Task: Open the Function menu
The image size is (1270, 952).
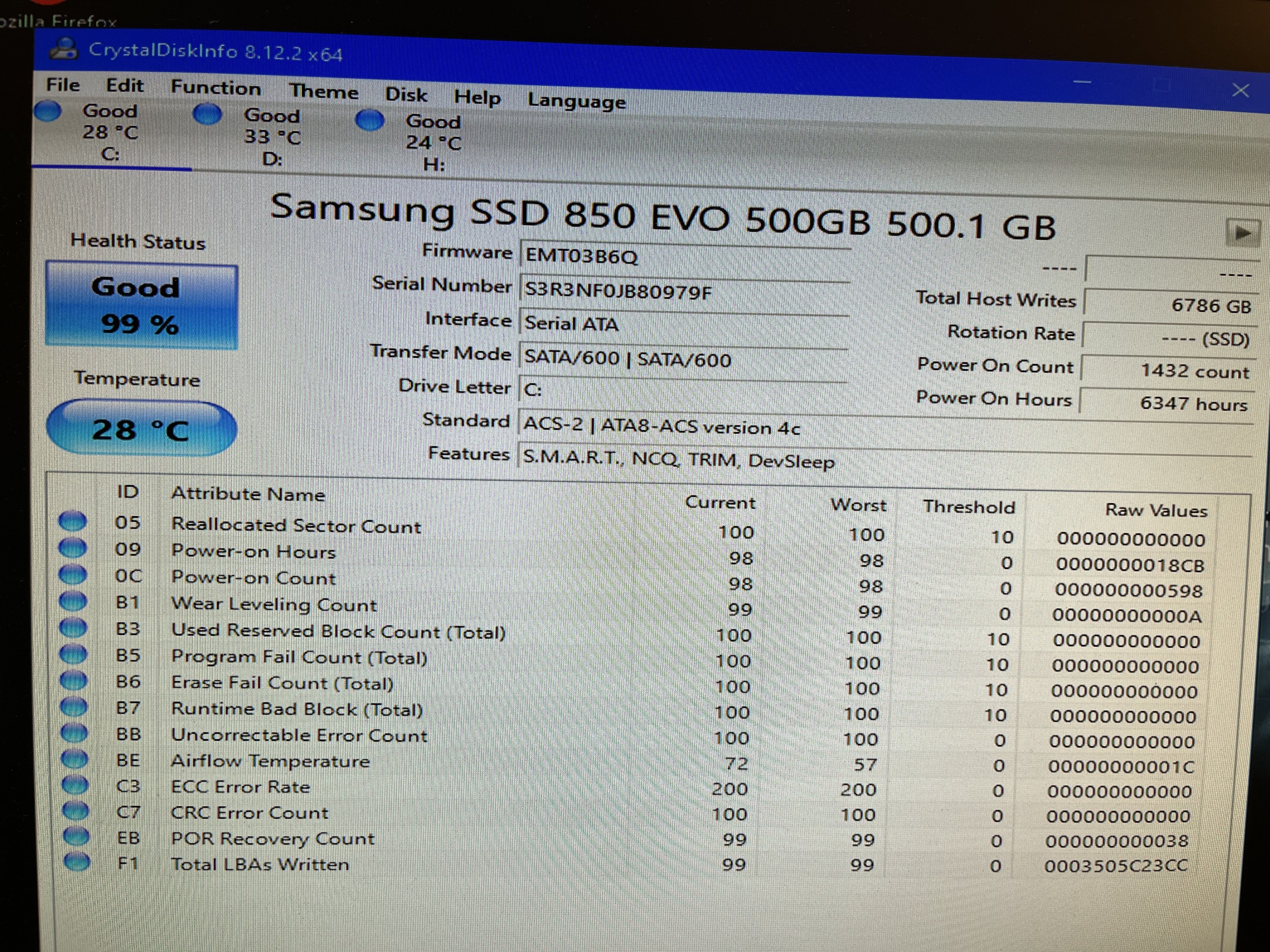Action: tap(216, 88)
